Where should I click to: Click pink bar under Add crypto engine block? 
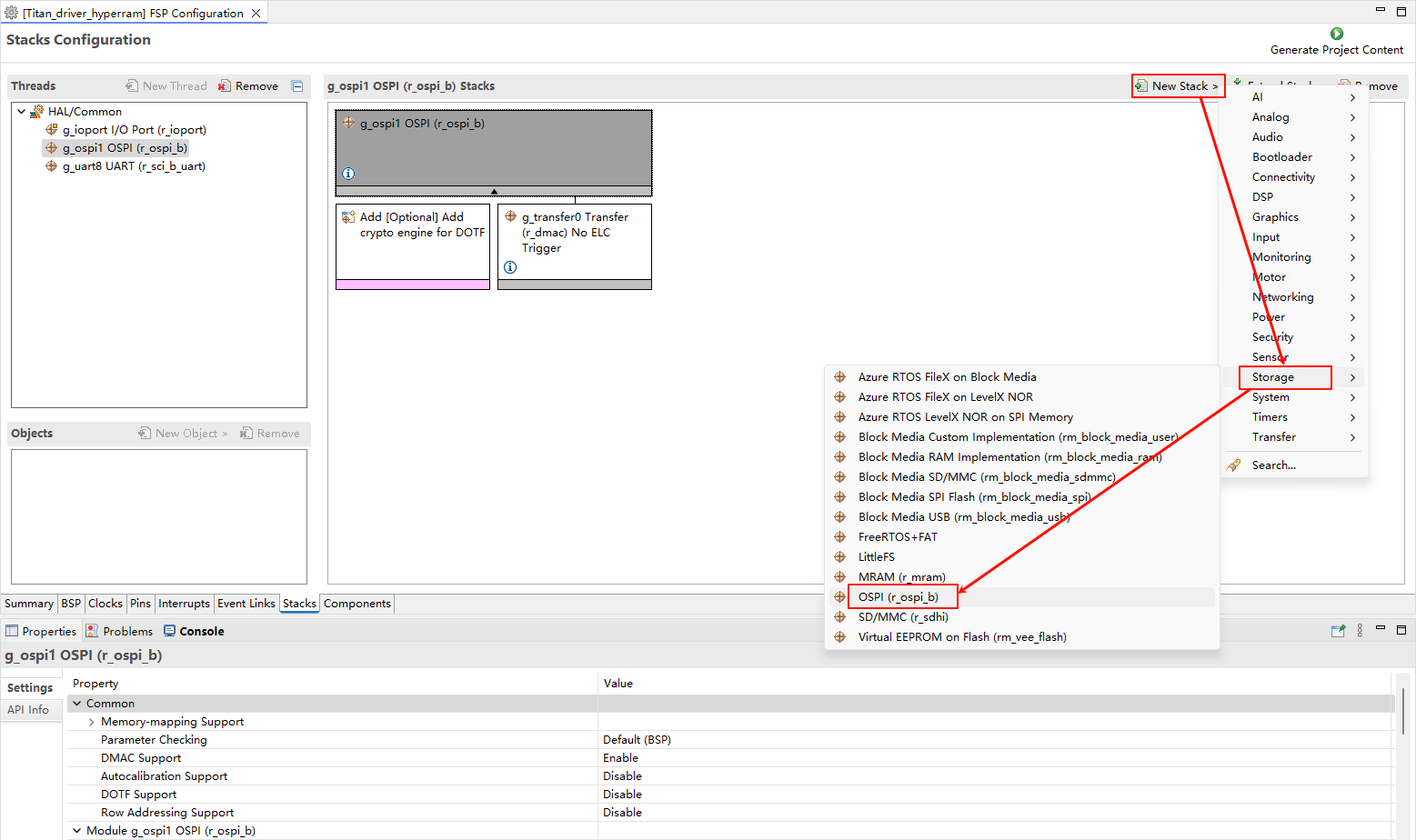coord(413,285)
